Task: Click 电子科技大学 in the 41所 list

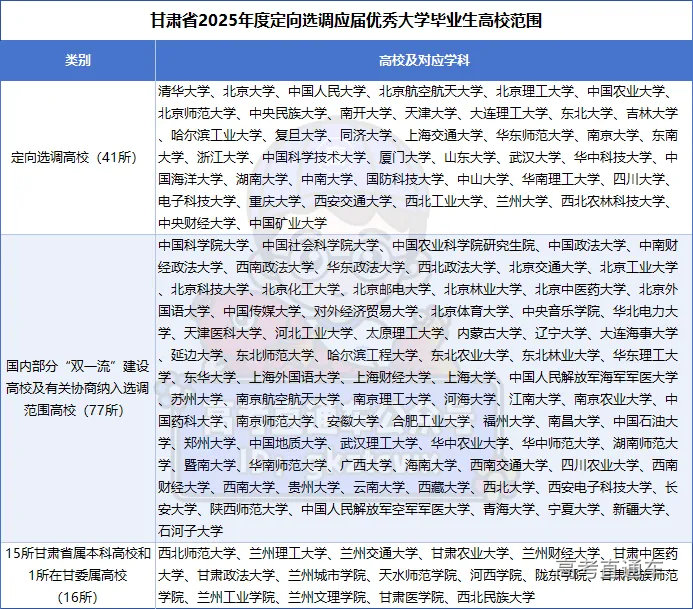Action: pos(197,202)
